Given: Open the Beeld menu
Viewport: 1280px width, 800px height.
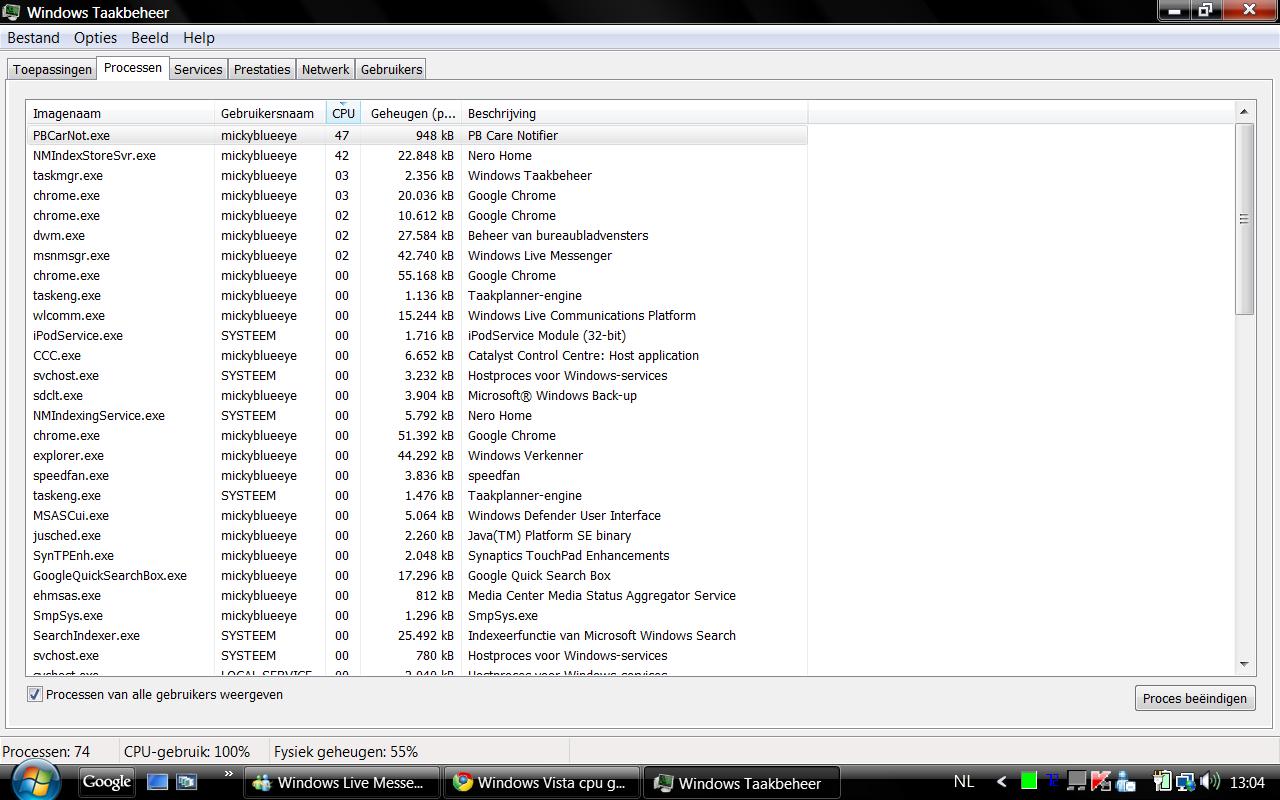Looking at the screenshot, I should click(x=149, y=37).
